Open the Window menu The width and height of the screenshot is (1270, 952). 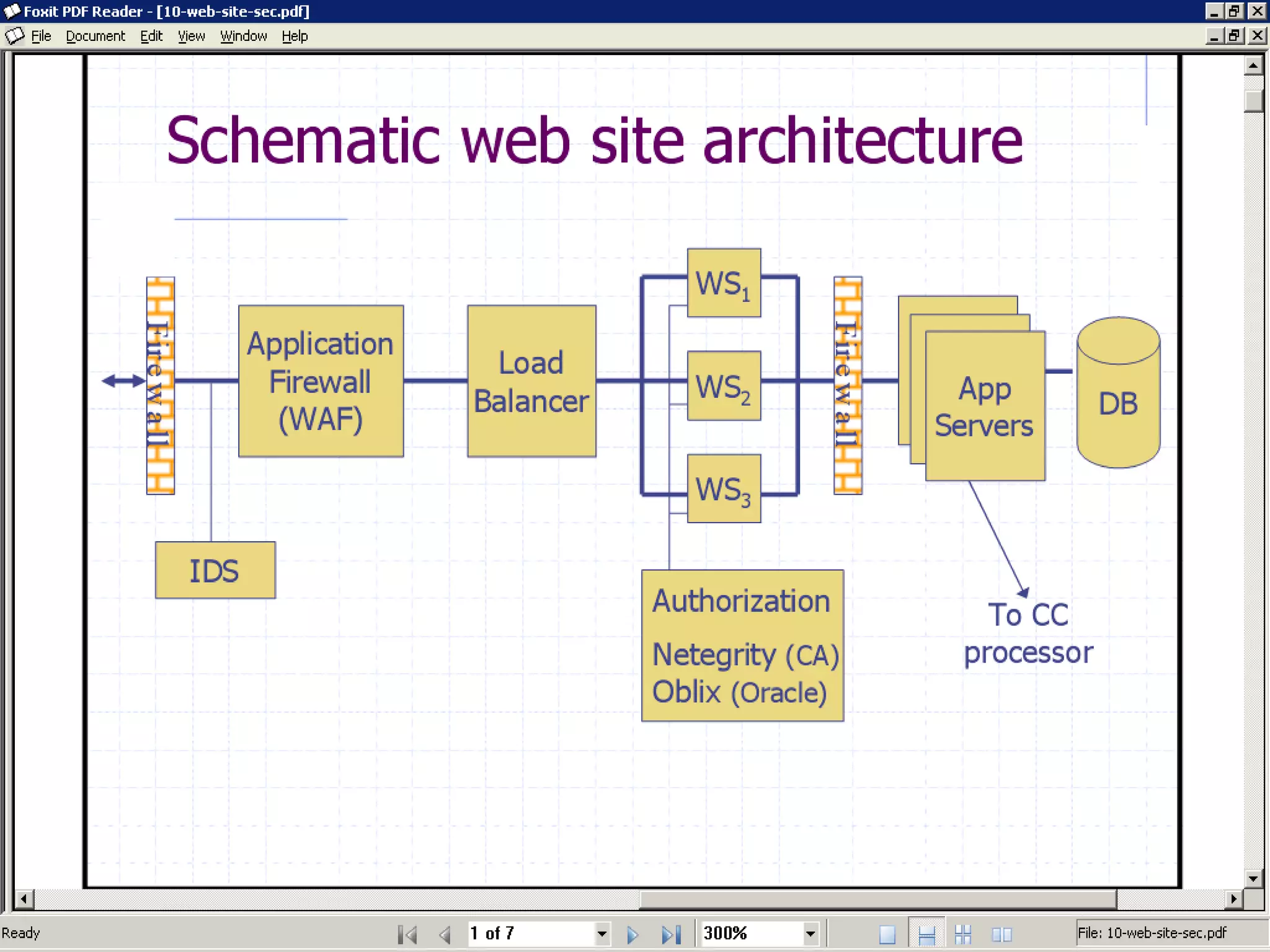[x=243, y=36]
